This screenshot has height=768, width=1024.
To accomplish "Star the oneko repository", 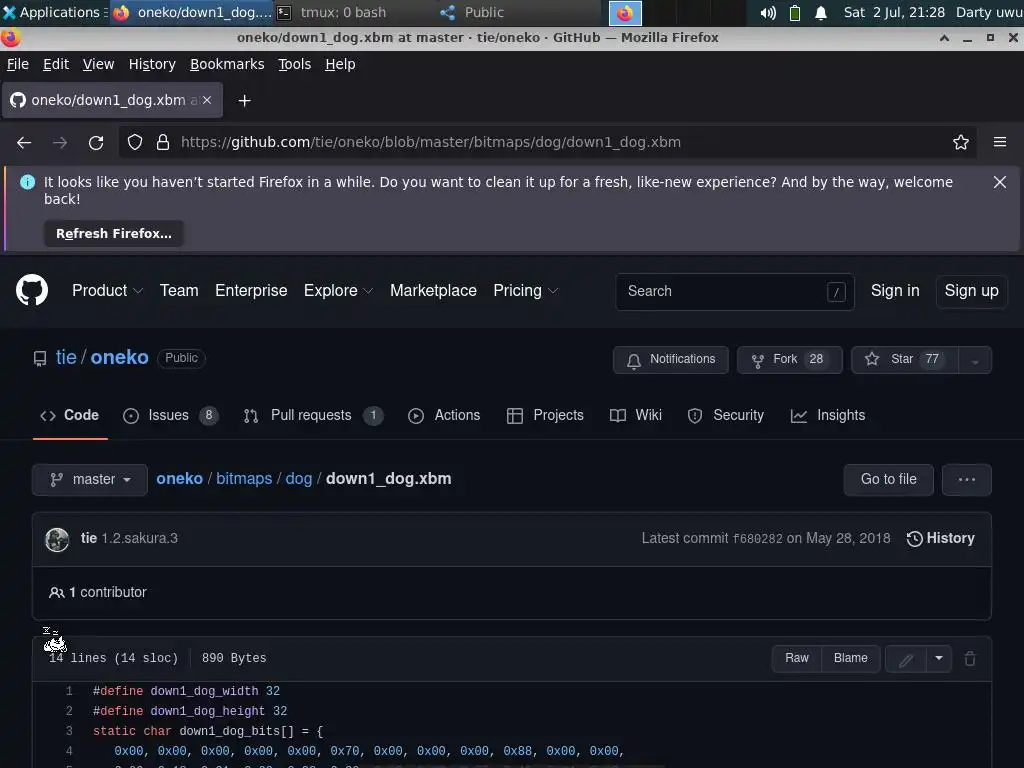I will point(904,360).
